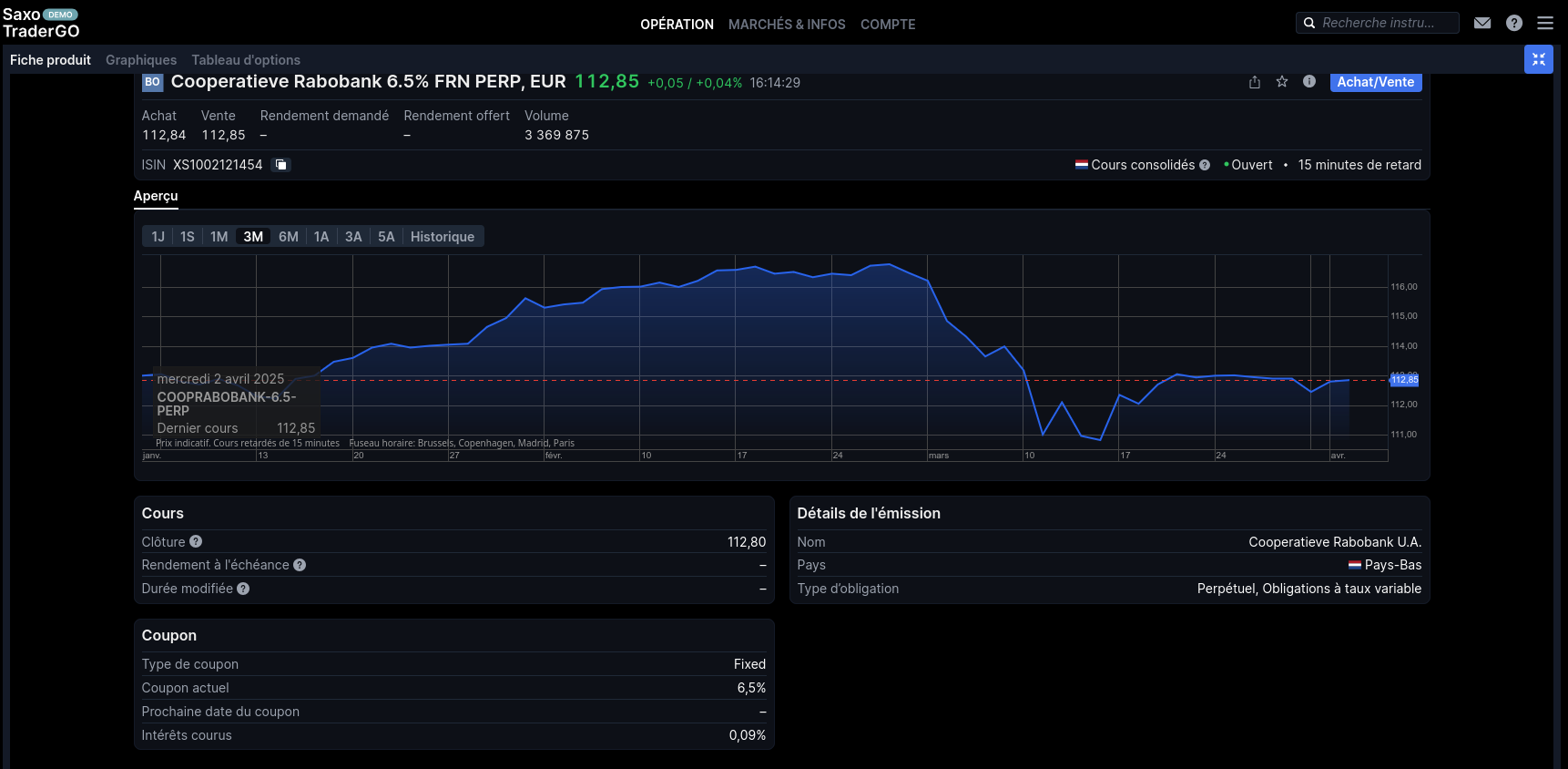Open the Historique chart range

tap(442, 237)
